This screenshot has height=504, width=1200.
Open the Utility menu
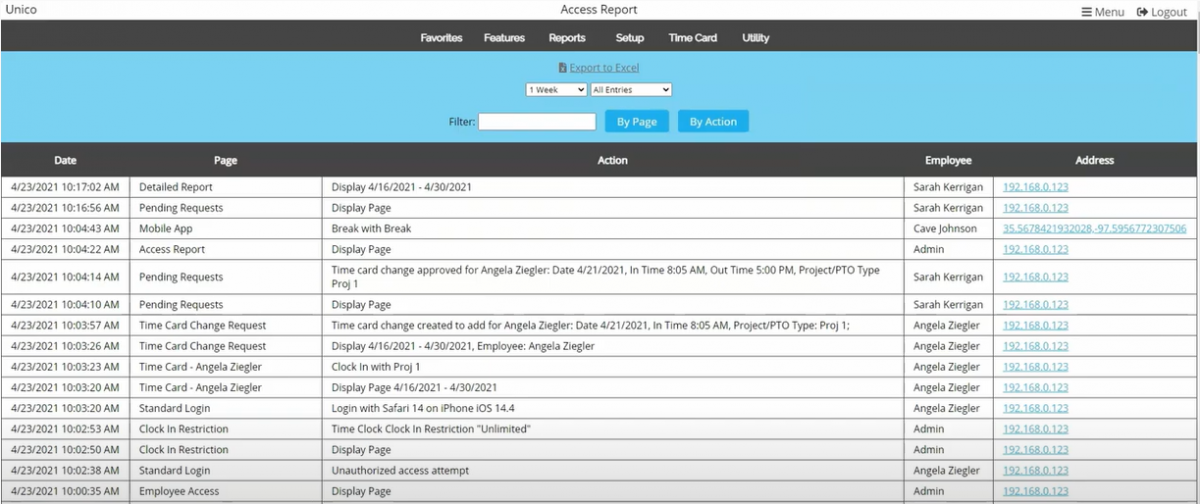click(x=756, y=38)
